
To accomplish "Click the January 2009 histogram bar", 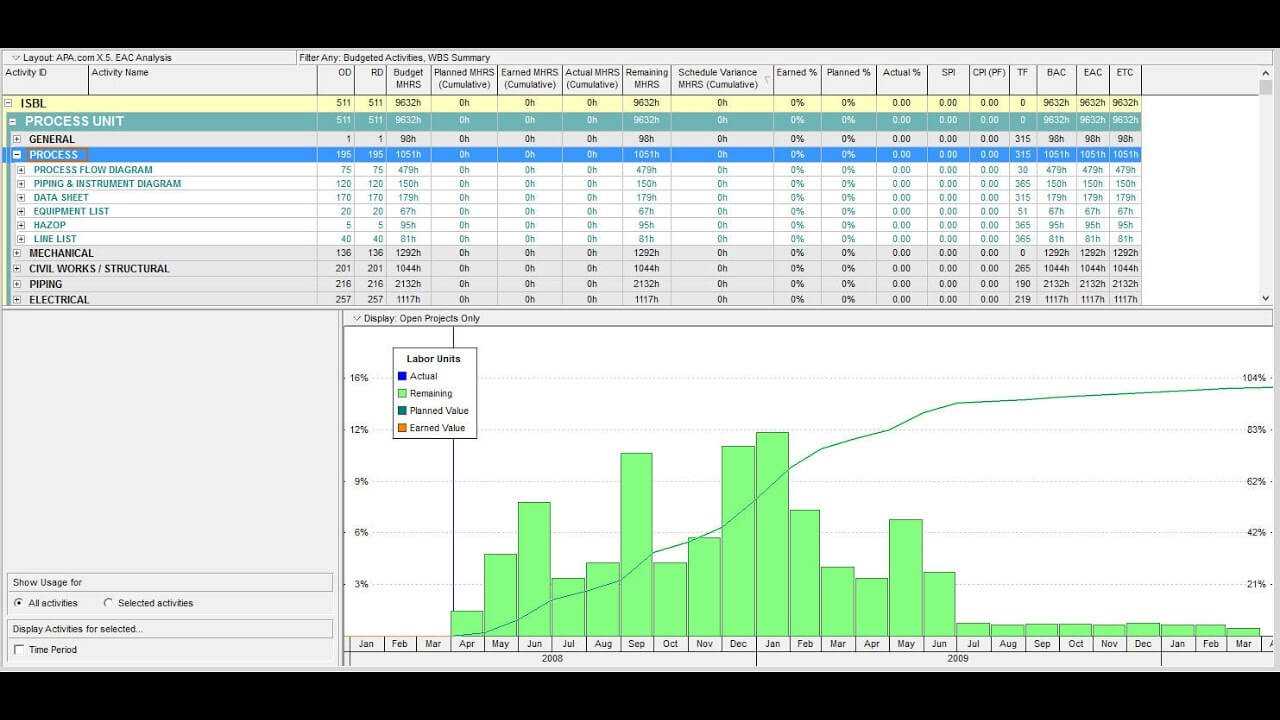I will coord(772,534).
